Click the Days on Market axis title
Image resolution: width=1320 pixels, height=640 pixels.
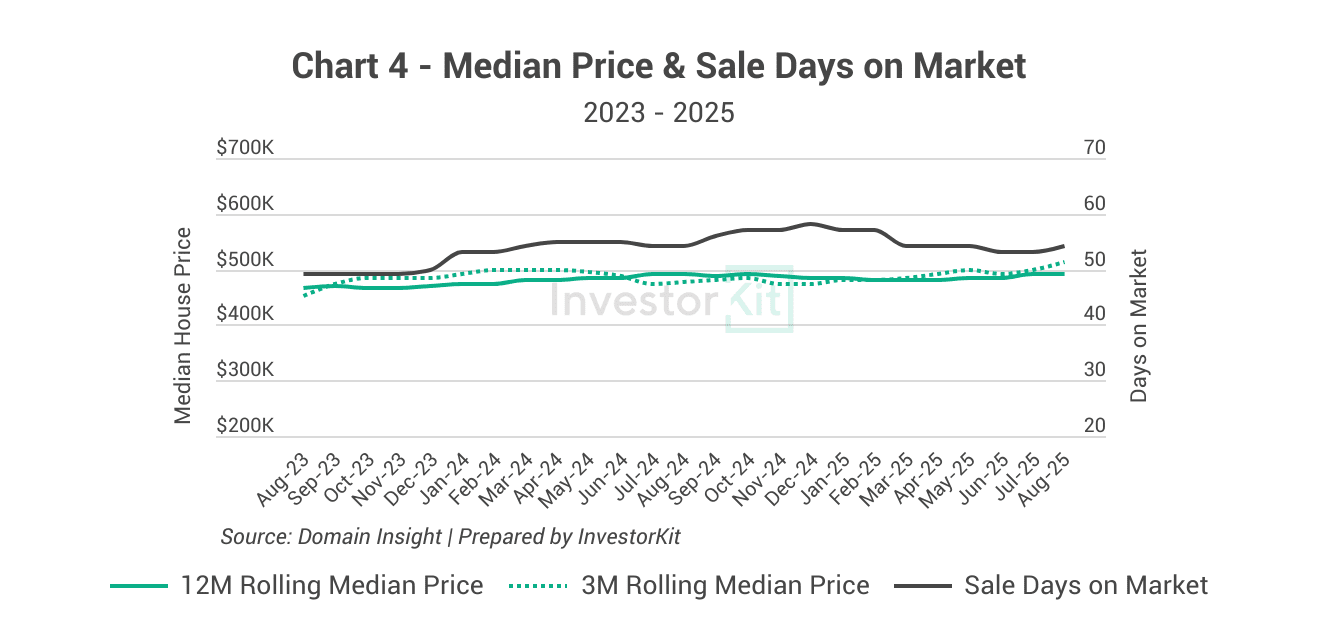coord(1138,326)
